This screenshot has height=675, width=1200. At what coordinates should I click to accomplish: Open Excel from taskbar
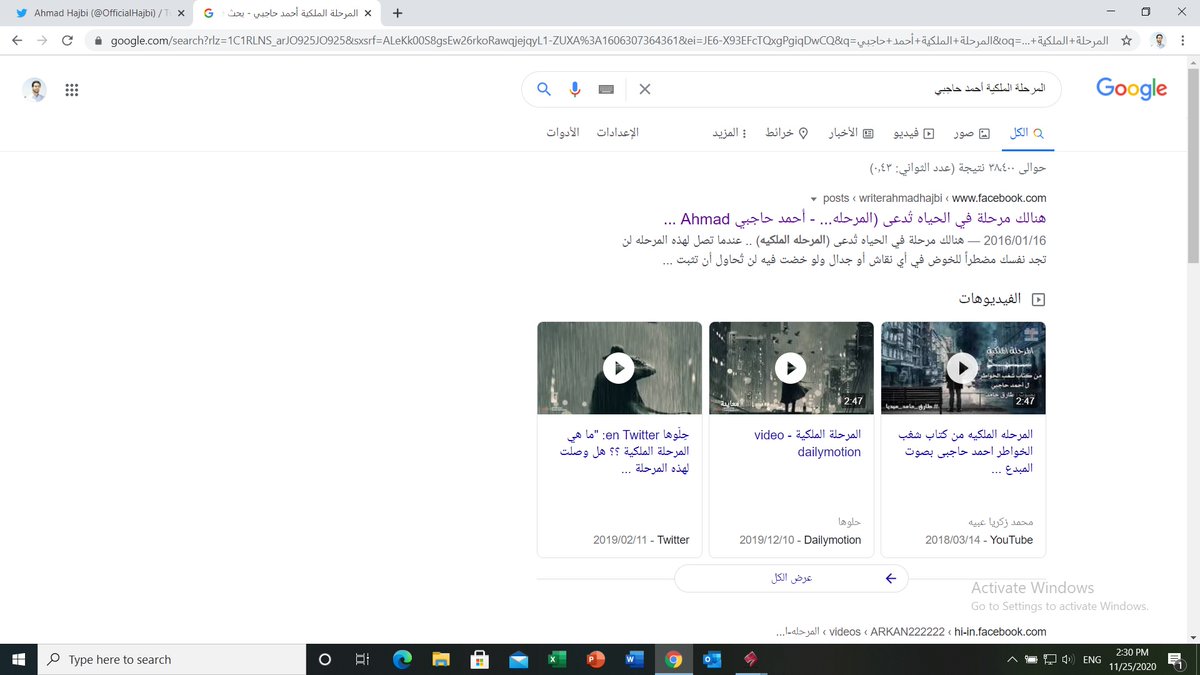(558, 659)
